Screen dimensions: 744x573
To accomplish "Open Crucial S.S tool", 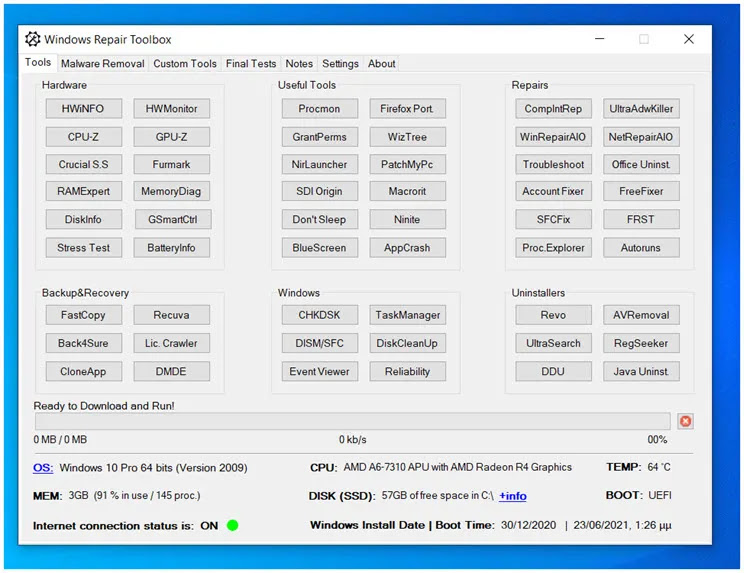I will tap(84, 165).
